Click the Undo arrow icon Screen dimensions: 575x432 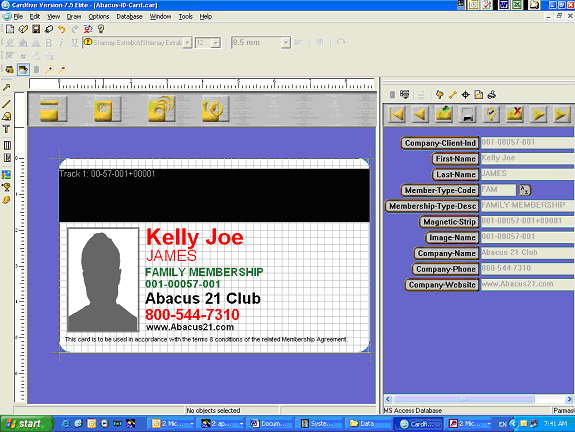click(62, 29)
